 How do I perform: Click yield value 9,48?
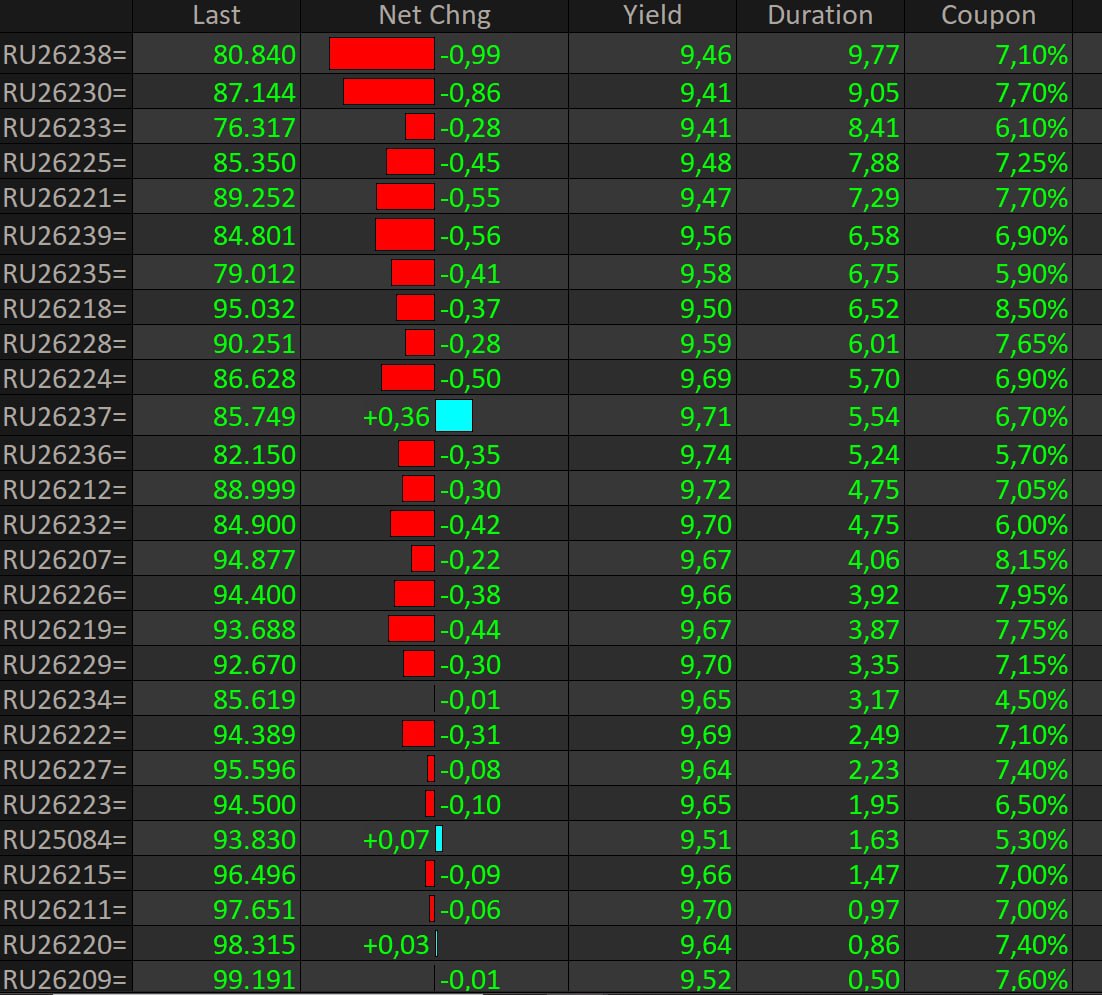point(706,163)
